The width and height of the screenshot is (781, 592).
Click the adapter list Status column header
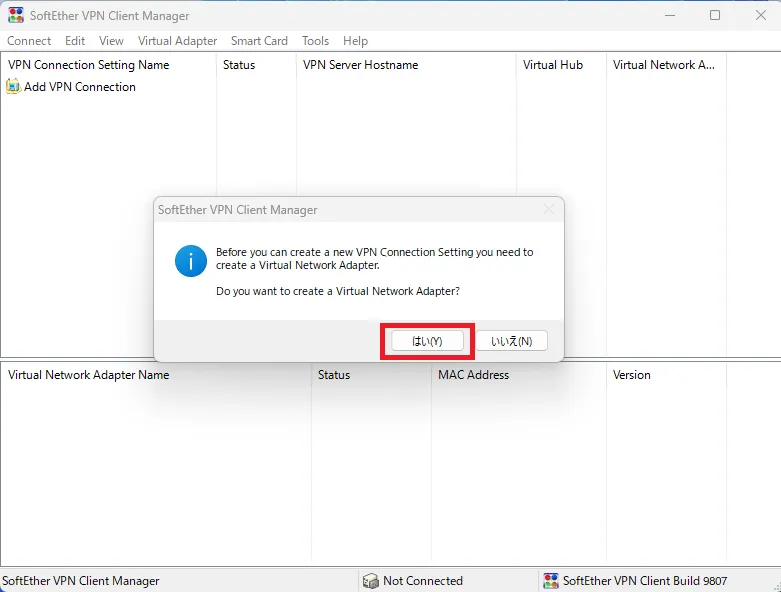click(372, 375)
